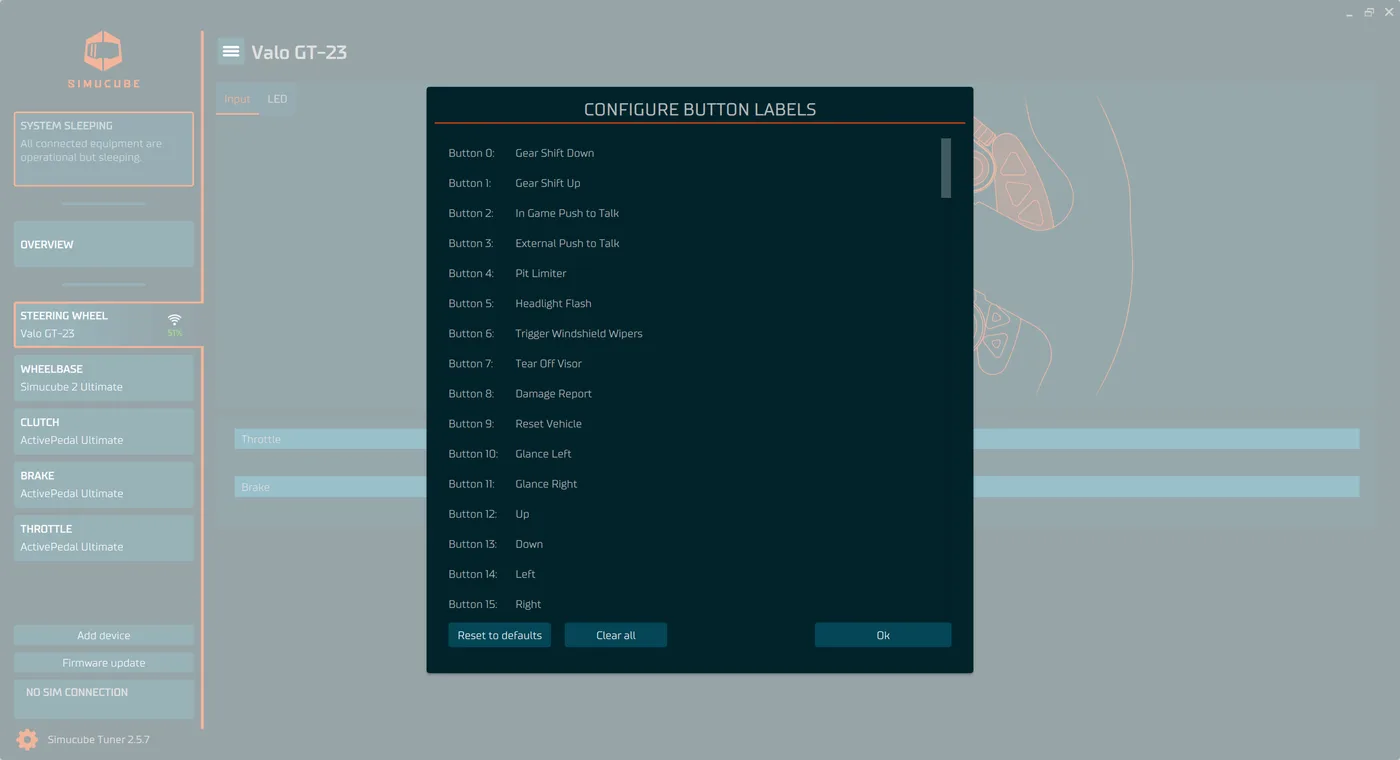Switch to the LED tab
The height and width of the screenshot is (760, 1400).
coord(277,99)
